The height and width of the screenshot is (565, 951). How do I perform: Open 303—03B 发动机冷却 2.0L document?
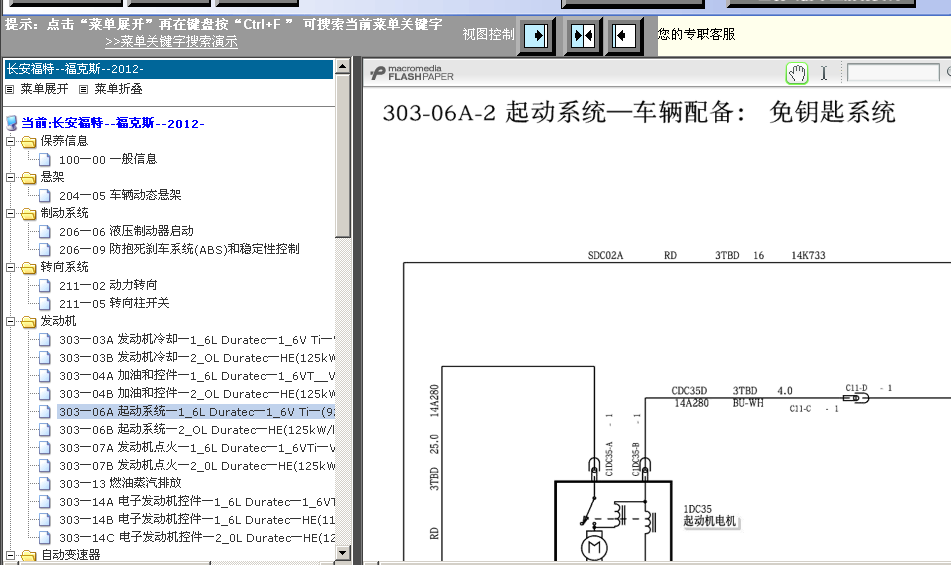pos(197,358)
